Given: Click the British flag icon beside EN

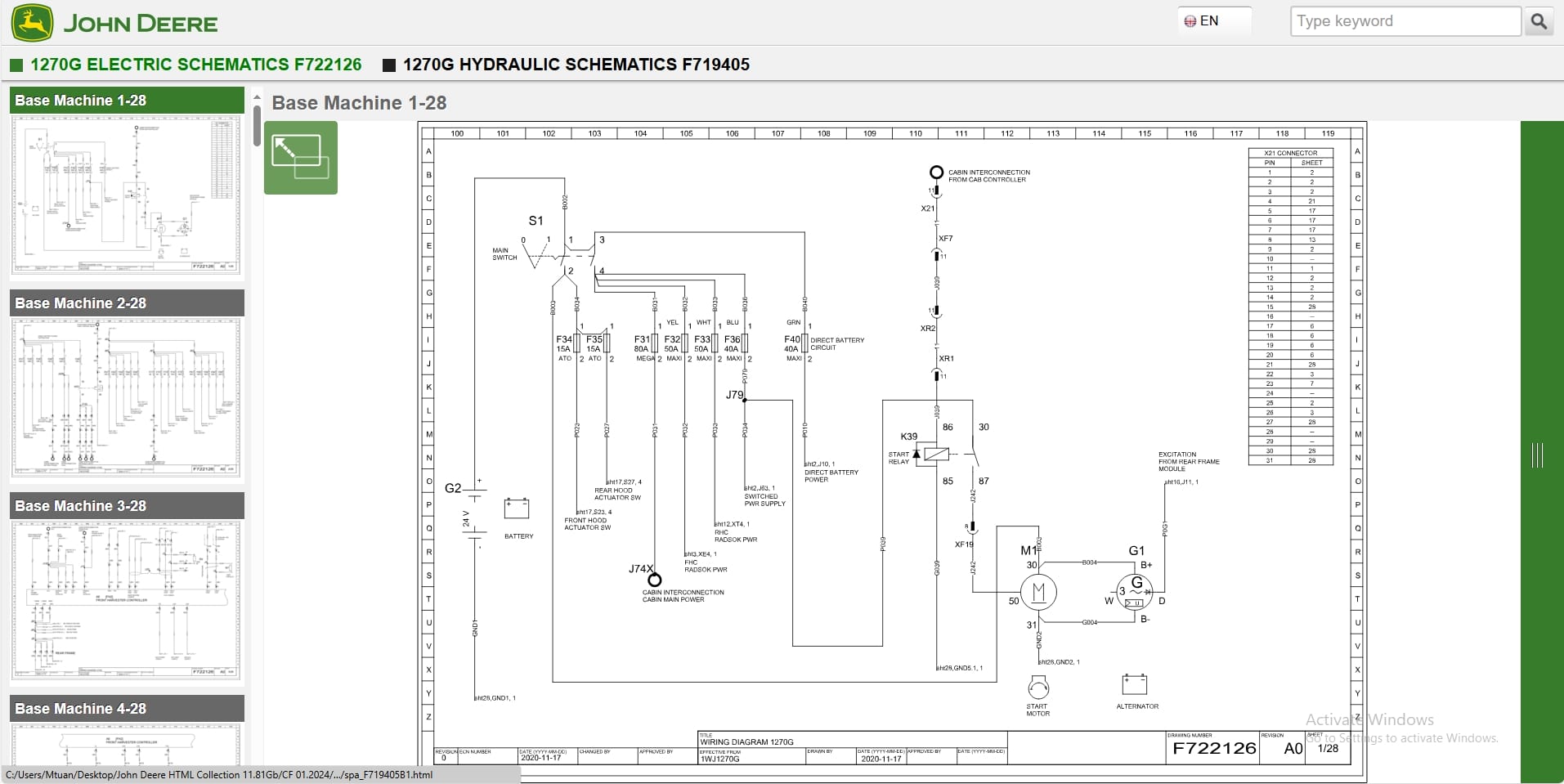Looking at the screenshot, I should (1190, 20).
